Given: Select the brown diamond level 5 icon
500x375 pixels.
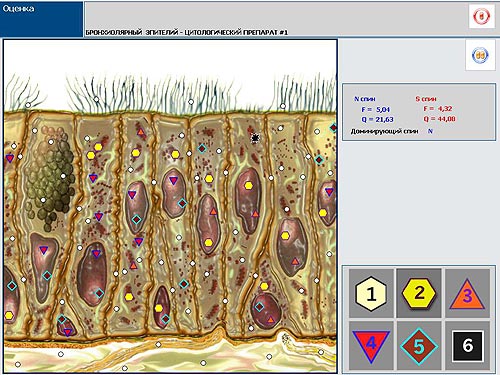Looking at the screenshot, I should coord(419,346).
